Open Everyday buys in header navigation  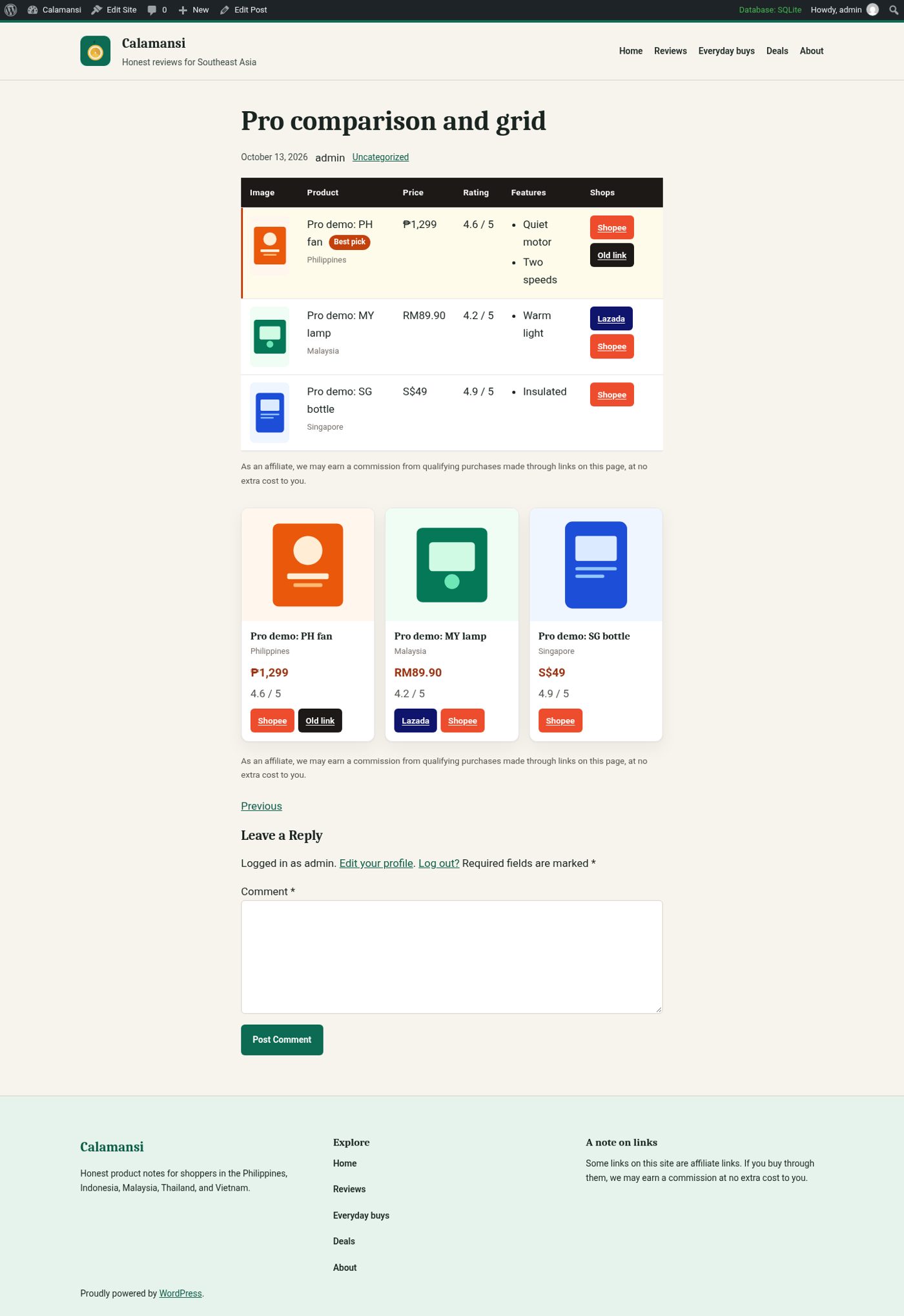[x=726, y=51]
